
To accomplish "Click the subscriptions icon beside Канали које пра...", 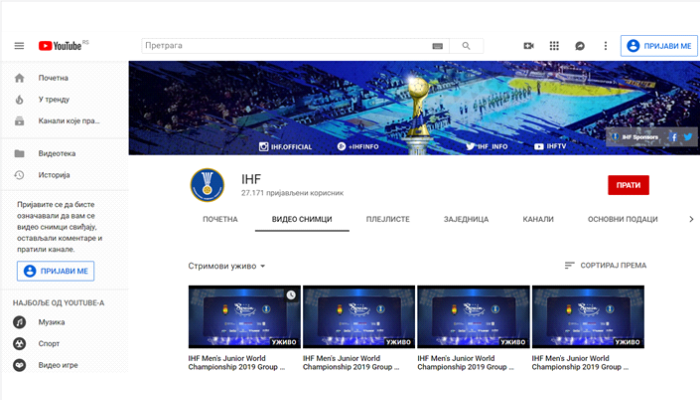I will tap(19, 121).
